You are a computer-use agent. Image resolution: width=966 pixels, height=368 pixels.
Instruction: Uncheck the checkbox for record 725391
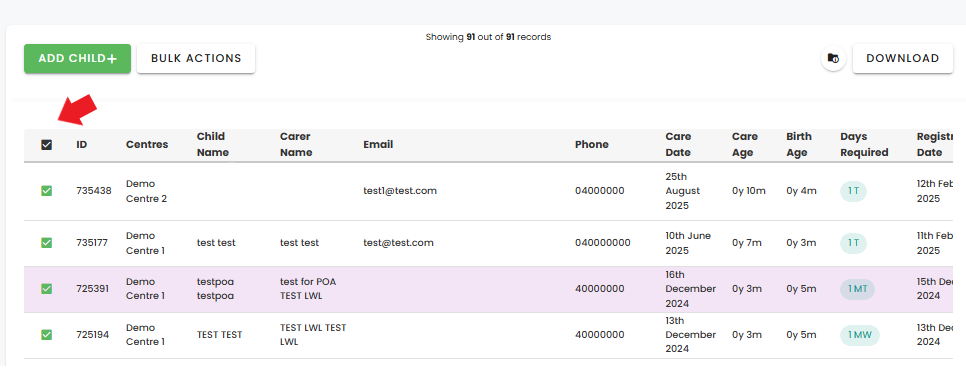tap(47, 288)
